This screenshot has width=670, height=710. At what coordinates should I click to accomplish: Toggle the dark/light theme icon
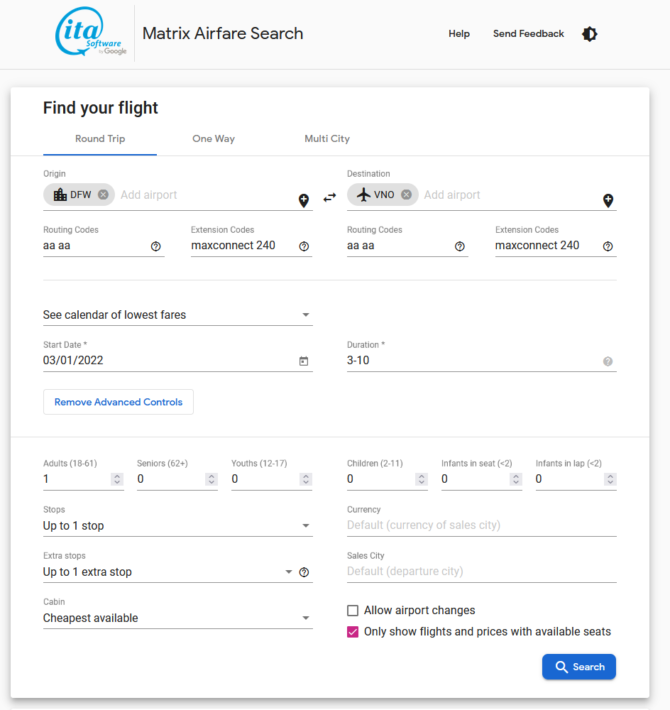[589, 34]
